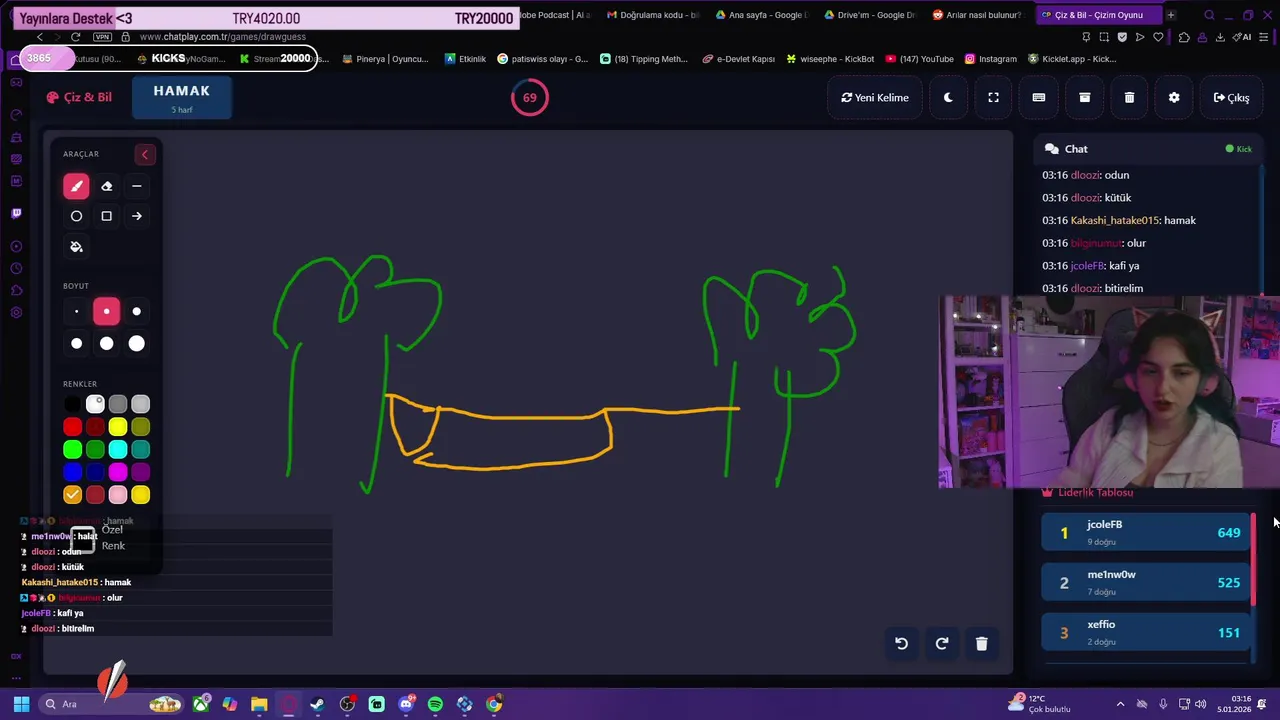Open the keyboard shortcuts icon
This screenshot has width=1280, height=720.
pyautogui.click(x=1038, y=98)
